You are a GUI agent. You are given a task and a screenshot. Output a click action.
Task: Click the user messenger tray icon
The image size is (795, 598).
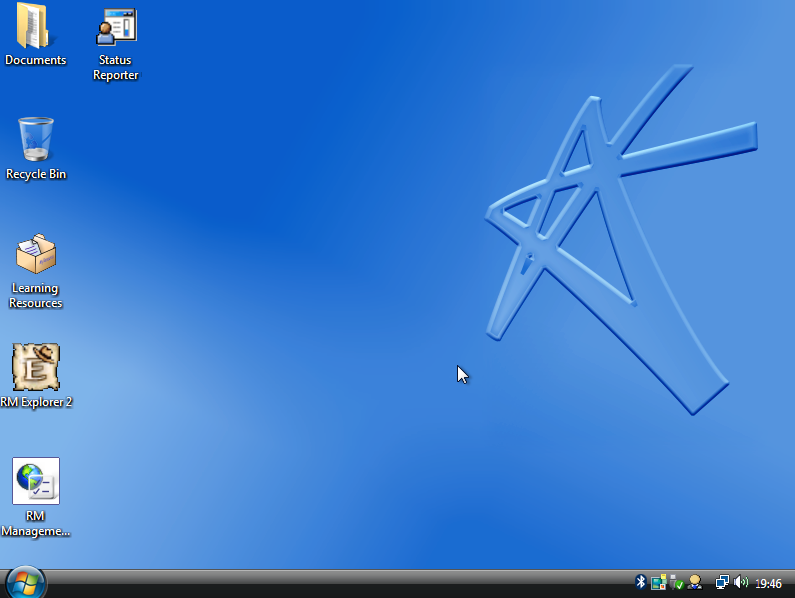click(695, 582)
